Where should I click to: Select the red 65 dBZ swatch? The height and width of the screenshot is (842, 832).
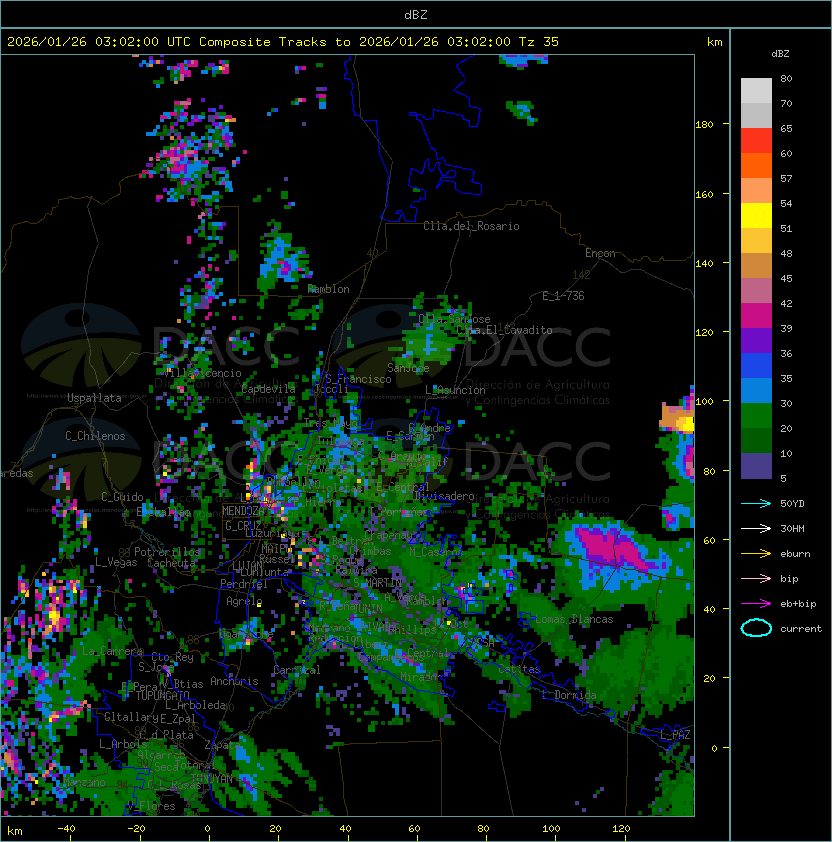(x=756, y=141)
